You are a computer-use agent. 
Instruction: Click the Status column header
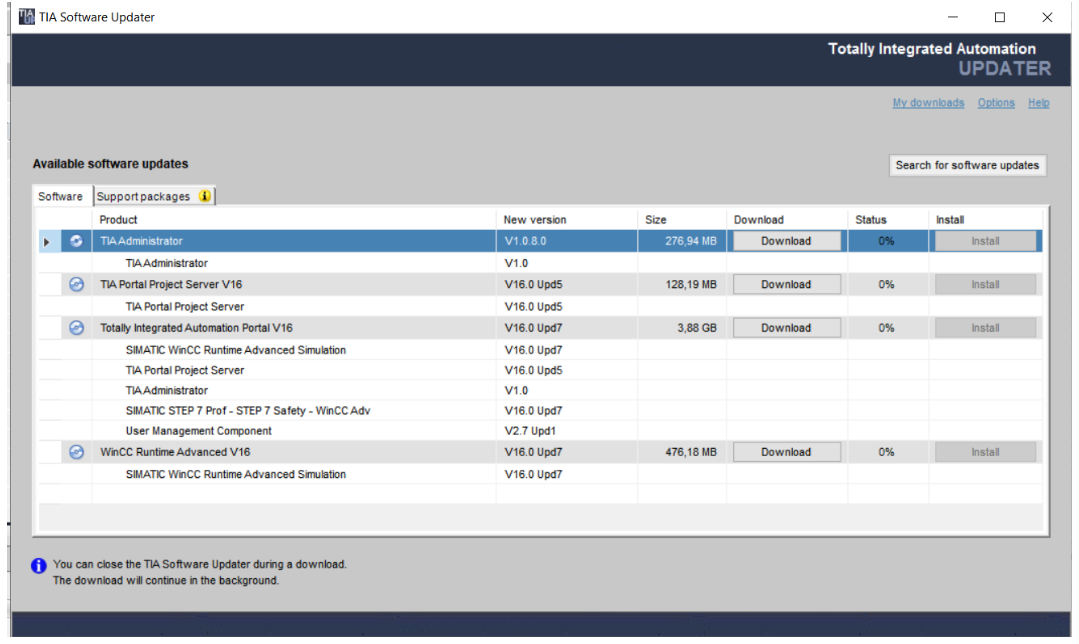(888, 219)
